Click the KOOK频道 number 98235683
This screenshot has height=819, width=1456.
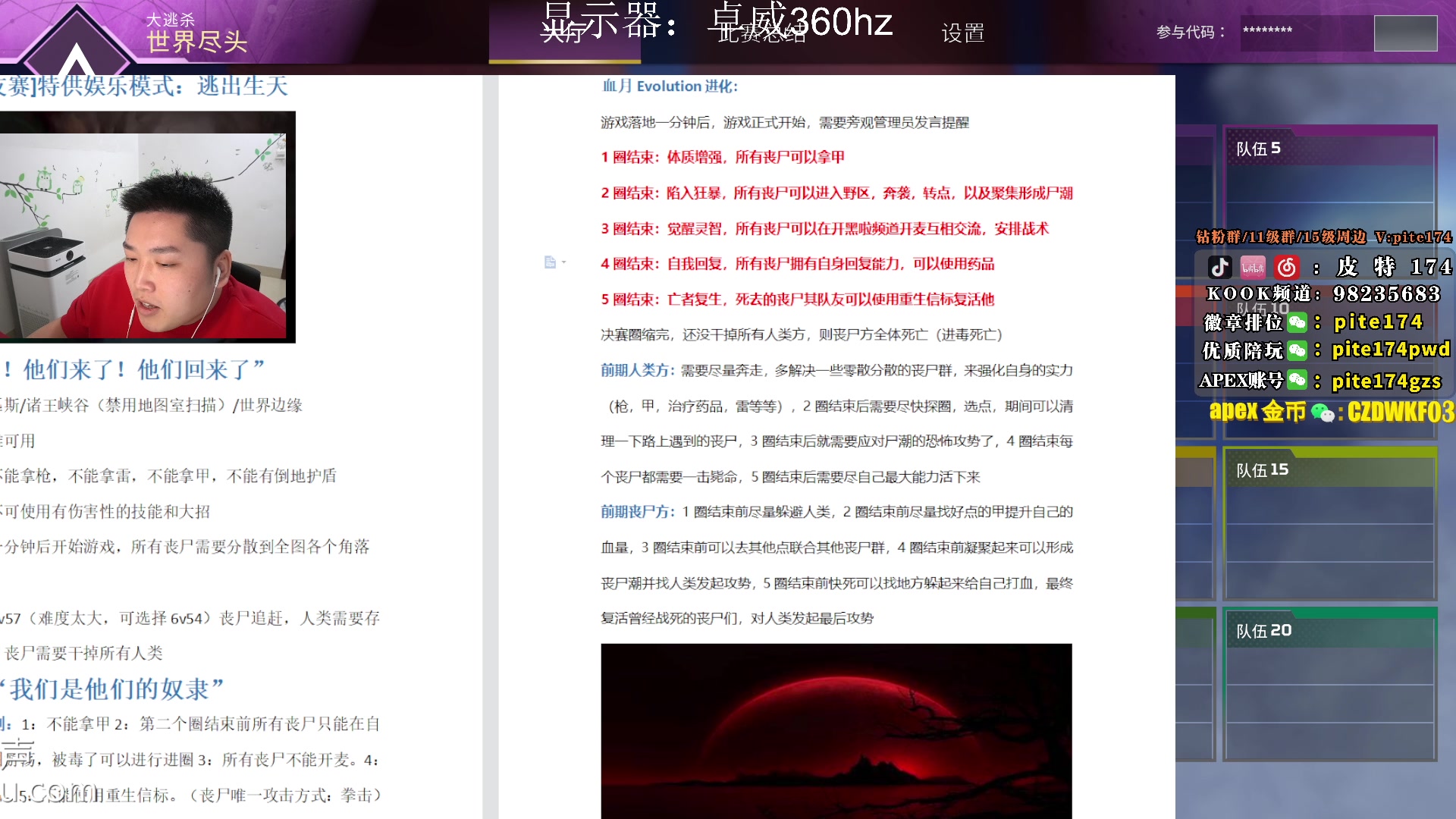coord(1386,293)
